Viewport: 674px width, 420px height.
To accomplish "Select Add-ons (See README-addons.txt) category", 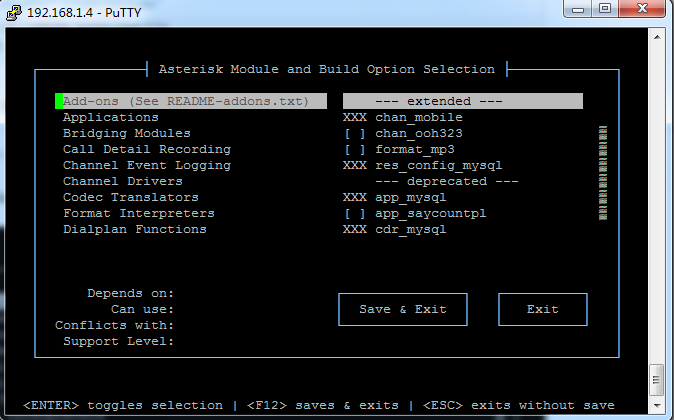I will [x=191, y=101].
